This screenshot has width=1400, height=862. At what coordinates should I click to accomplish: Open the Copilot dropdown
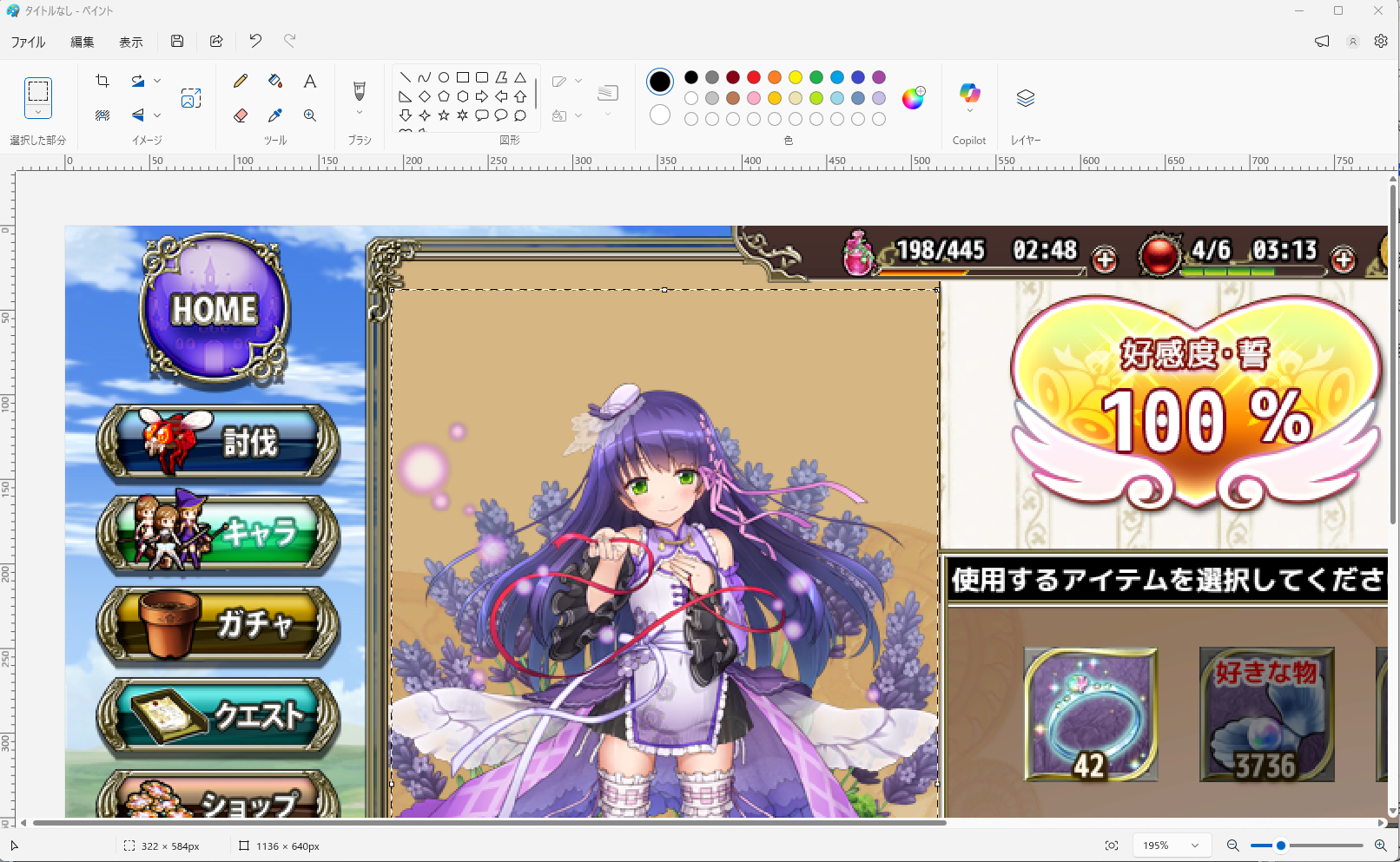click(x=969, y=110)
